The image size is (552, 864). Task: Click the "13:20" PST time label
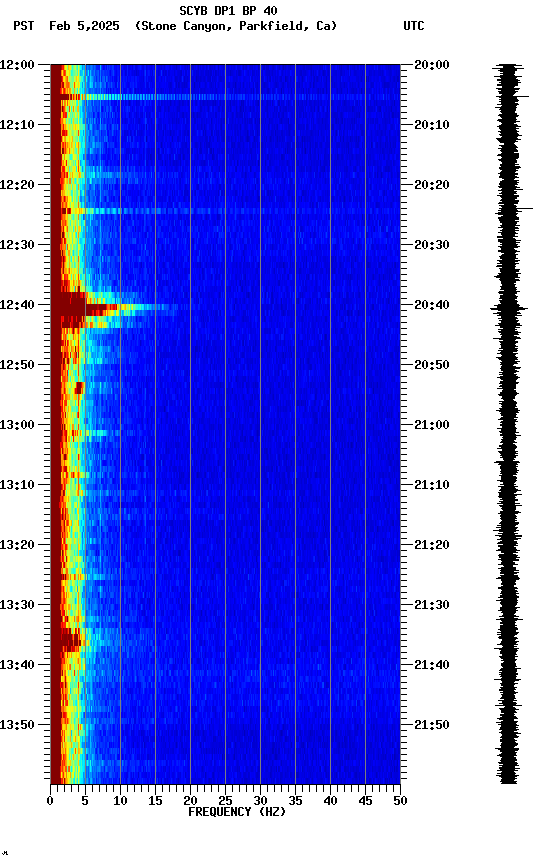(x=17, y=545)
